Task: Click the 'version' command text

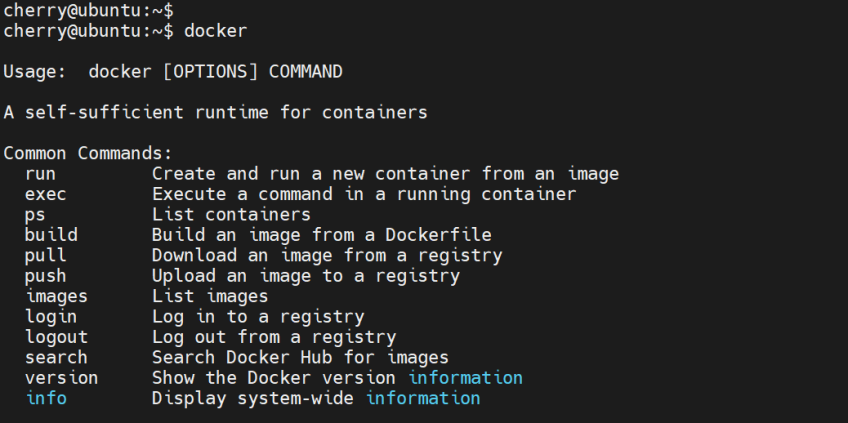Action: [61, 378]
